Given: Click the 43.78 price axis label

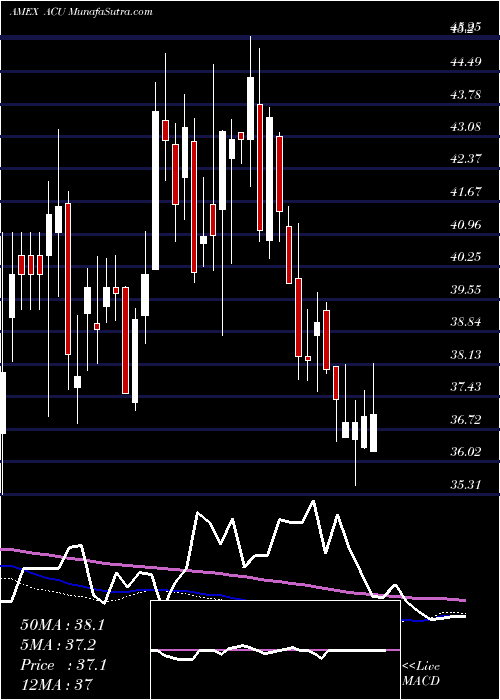Looking at the screenshot, I should point(466,94).
